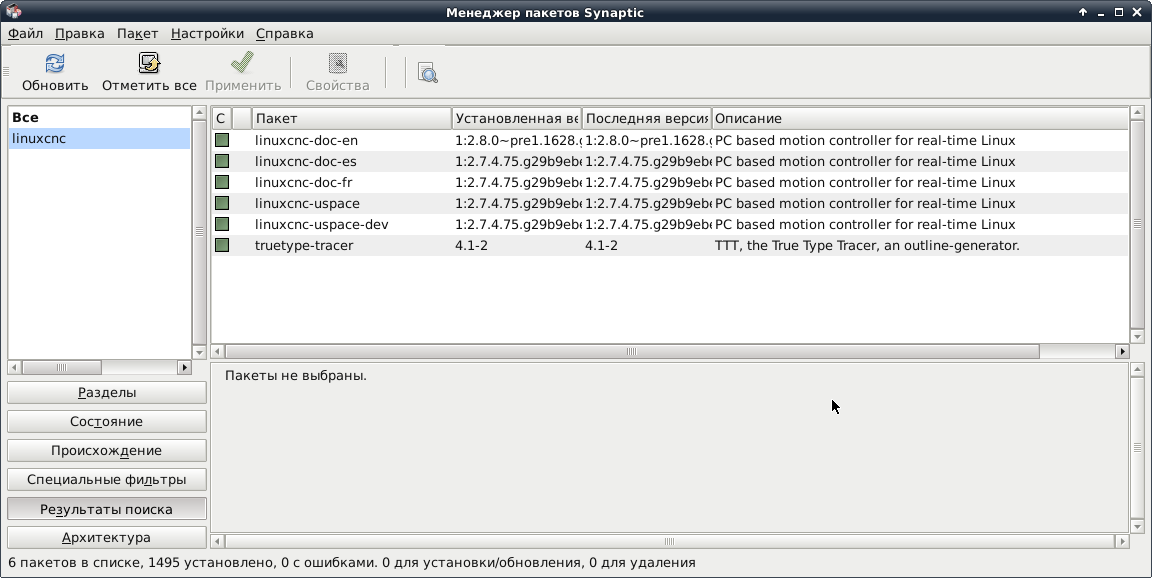Open the Правка menu

coord(79,34)
